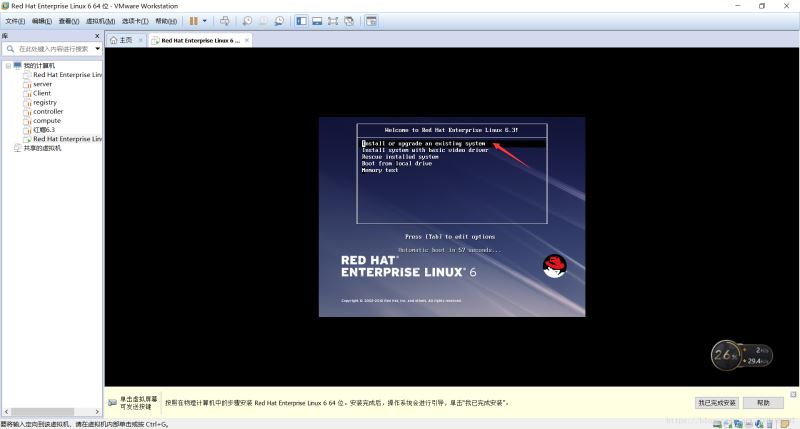The height and width of the screenshot is (429, 800).
Task: Switch to the 主页 tab
Action: click(x=121, y=40)
